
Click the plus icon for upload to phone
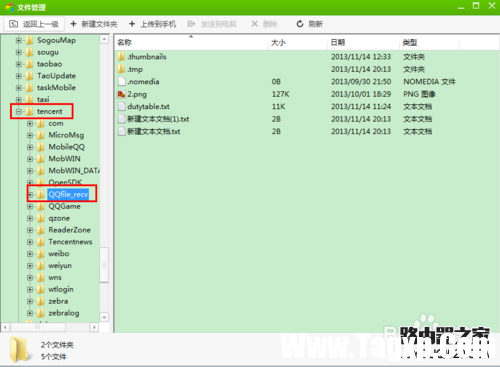tap(132, 24)
